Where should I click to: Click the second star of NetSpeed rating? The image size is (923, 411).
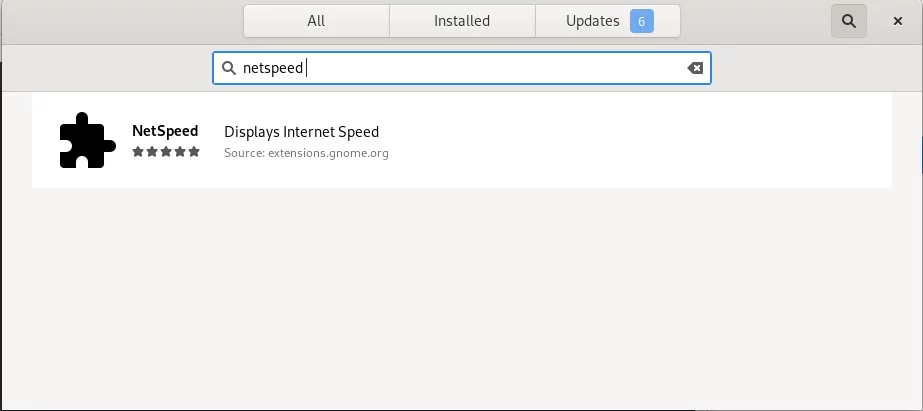click(x=152, y=152)
